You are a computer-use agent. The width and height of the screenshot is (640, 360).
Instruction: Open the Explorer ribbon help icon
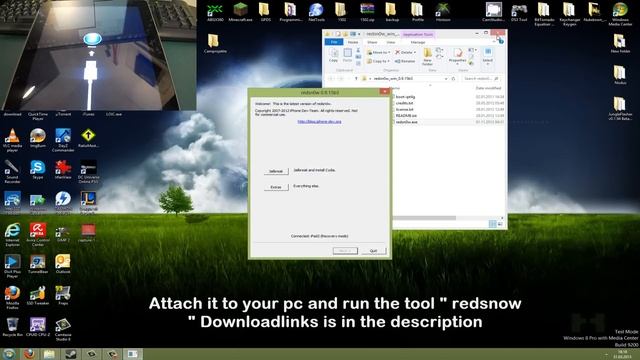pos(501,42)
